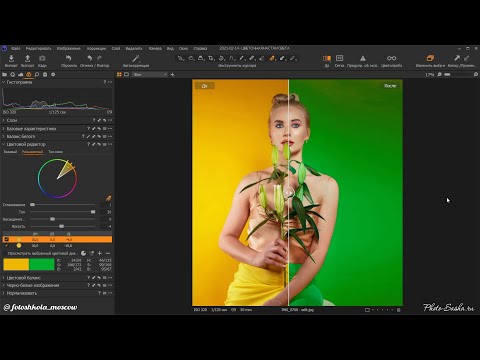Click the Сглаживание slider handle
The image size is (480, 360).
pos(32,205)
